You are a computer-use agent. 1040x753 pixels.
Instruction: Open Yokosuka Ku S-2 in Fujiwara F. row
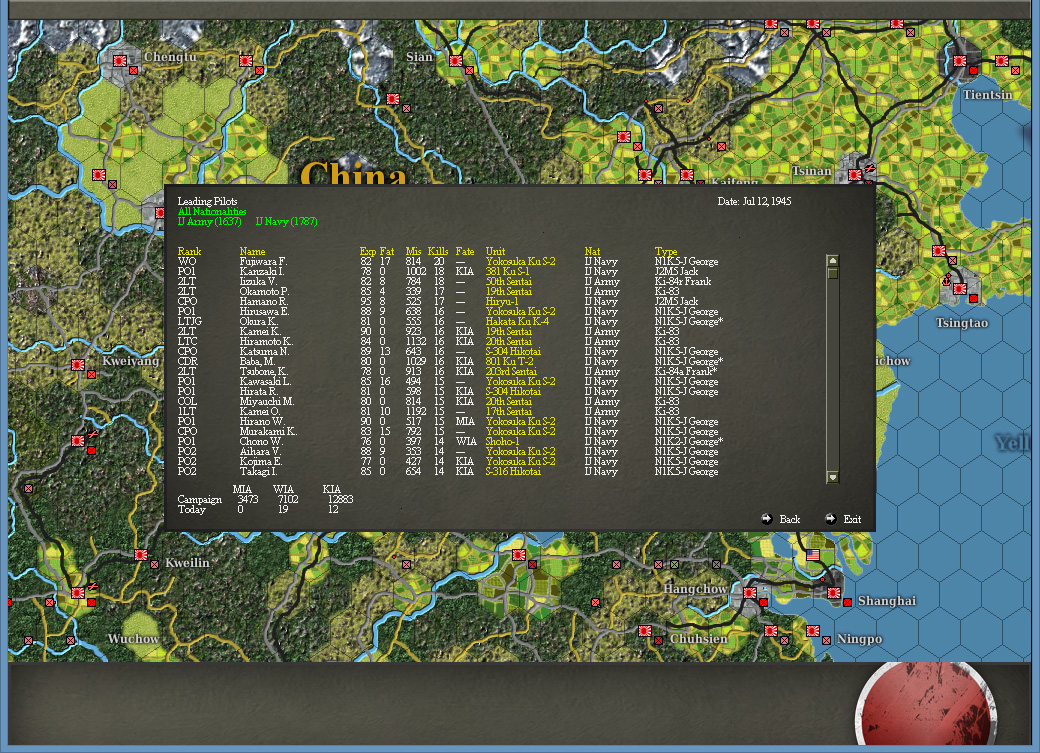click(521, 261)
